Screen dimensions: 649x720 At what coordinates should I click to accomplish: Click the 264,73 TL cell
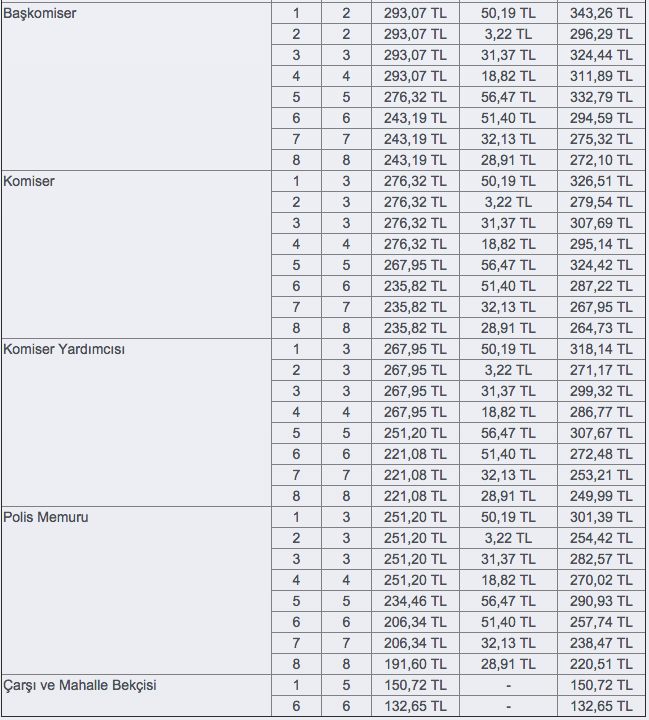tap(603, 328)
